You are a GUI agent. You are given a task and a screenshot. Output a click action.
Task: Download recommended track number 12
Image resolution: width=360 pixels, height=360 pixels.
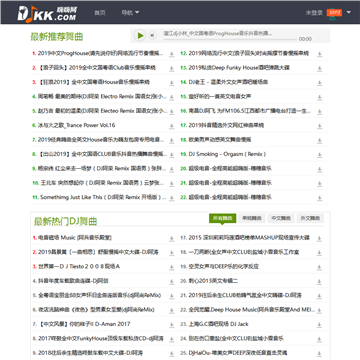point(320,54)
